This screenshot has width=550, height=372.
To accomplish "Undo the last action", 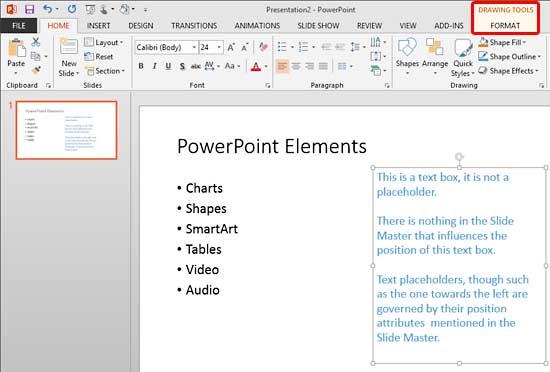I will point(48,9).
